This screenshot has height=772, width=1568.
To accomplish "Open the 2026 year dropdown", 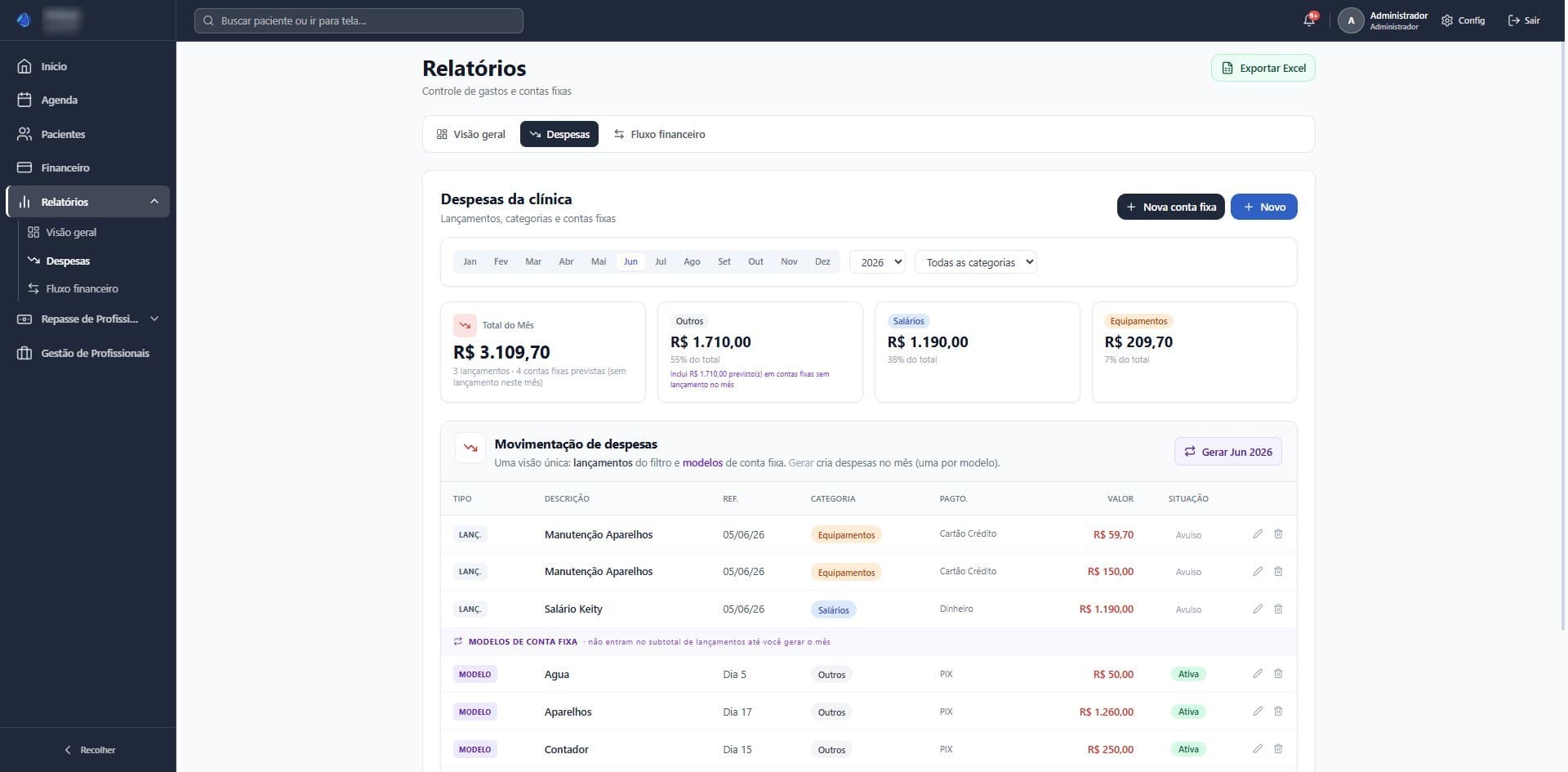I will click(877, 262).
